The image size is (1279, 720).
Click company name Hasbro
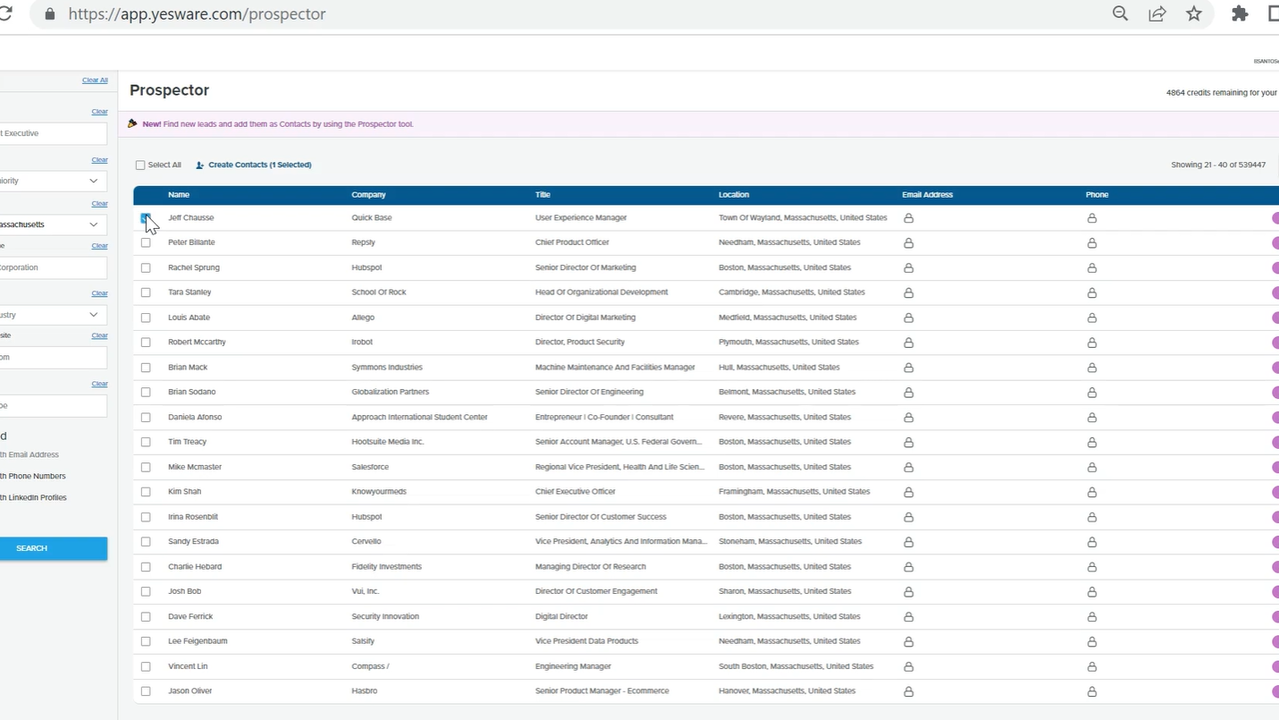(366, 691)
